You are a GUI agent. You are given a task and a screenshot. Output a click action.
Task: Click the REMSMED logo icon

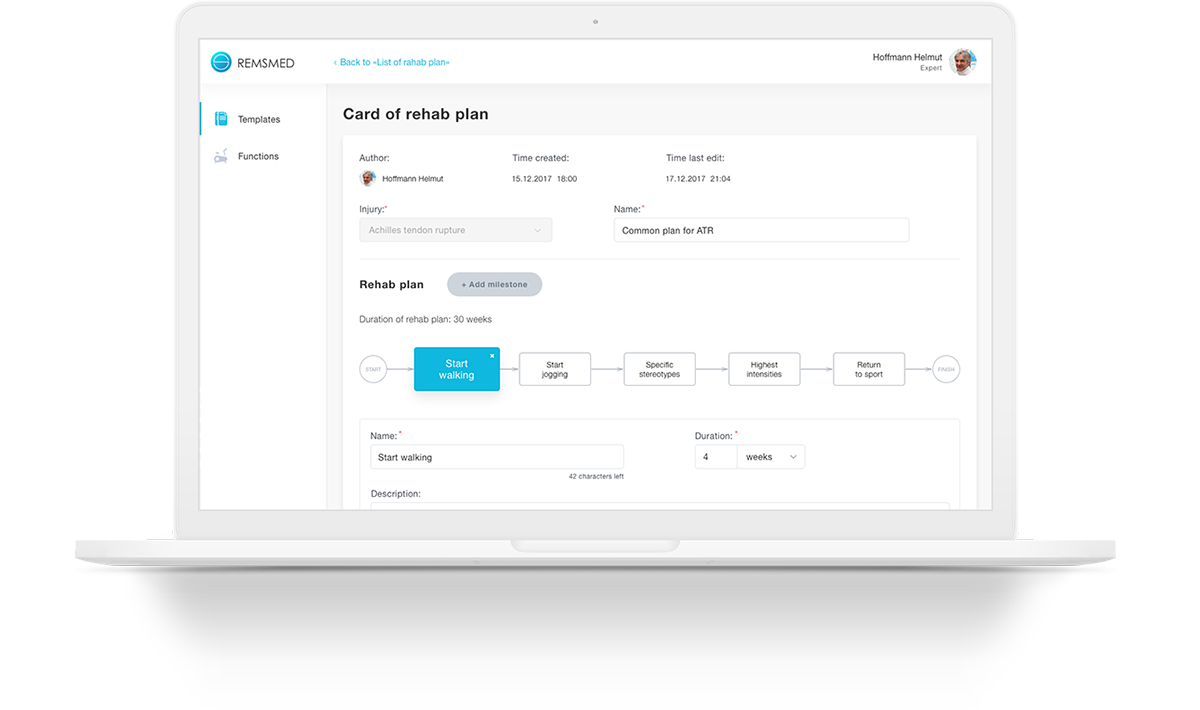221,62
